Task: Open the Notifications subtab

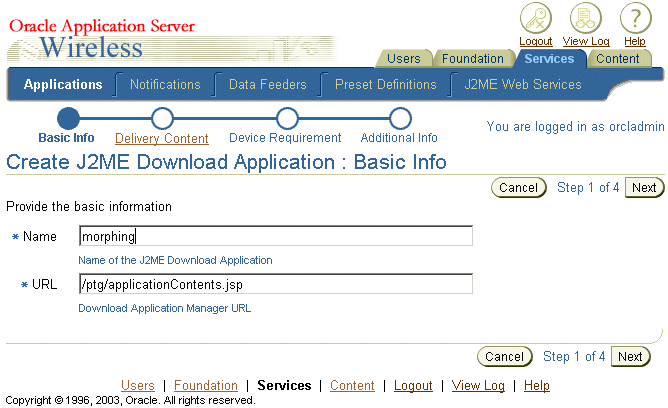Action: click(x=165, y=84)
